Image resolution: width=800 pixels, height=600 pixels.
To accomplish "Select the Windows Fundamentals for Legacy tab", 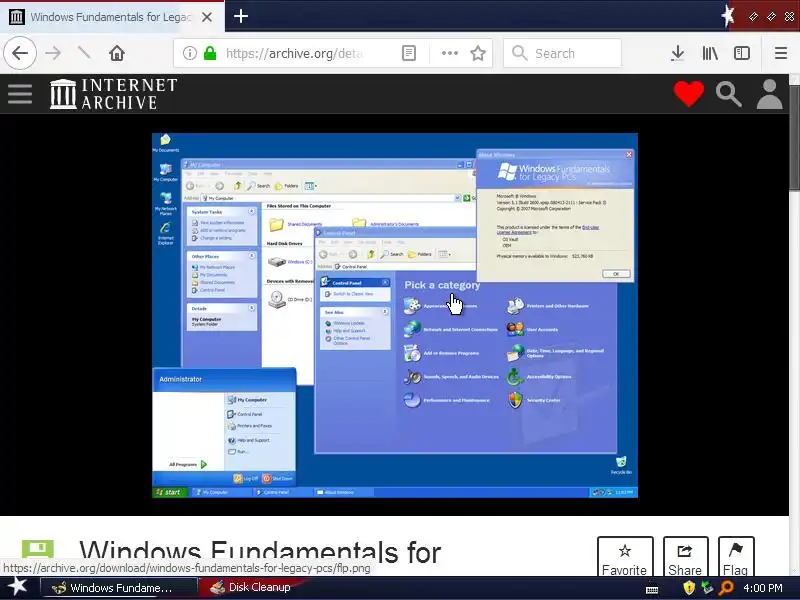I will (110, 17).
